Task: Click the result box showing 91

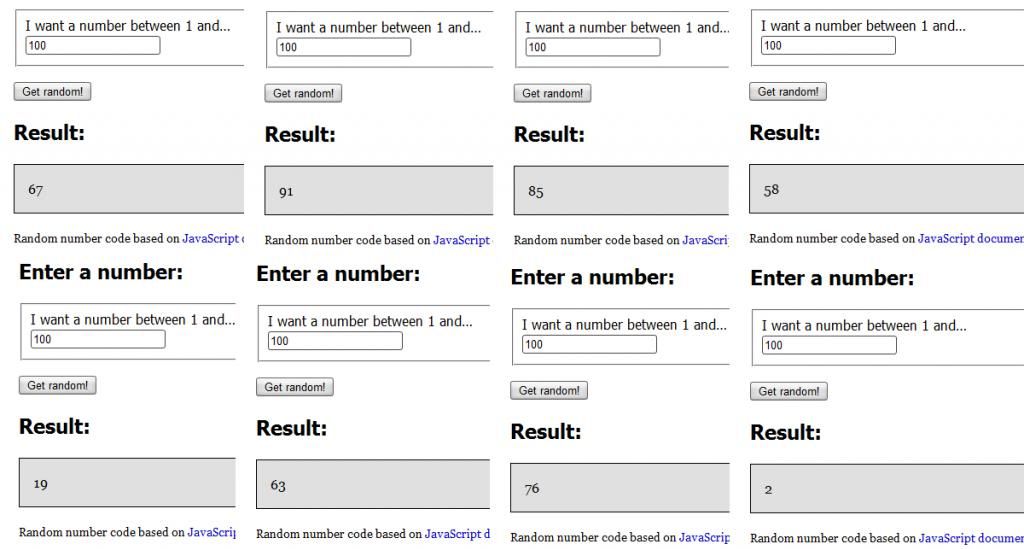Action: click(379, 192)
